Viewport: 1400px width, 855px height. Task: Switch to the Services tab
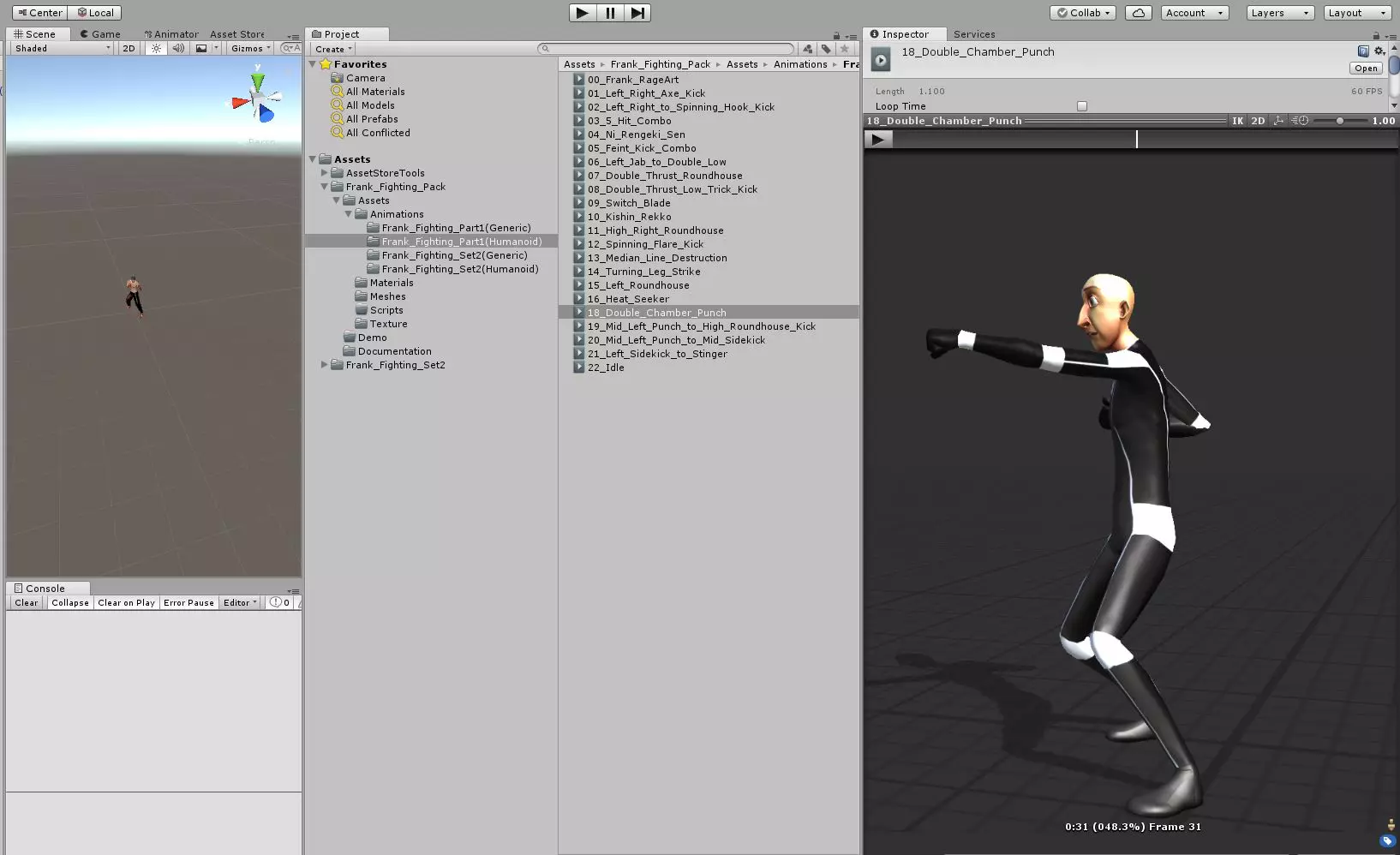click(974, 34)
